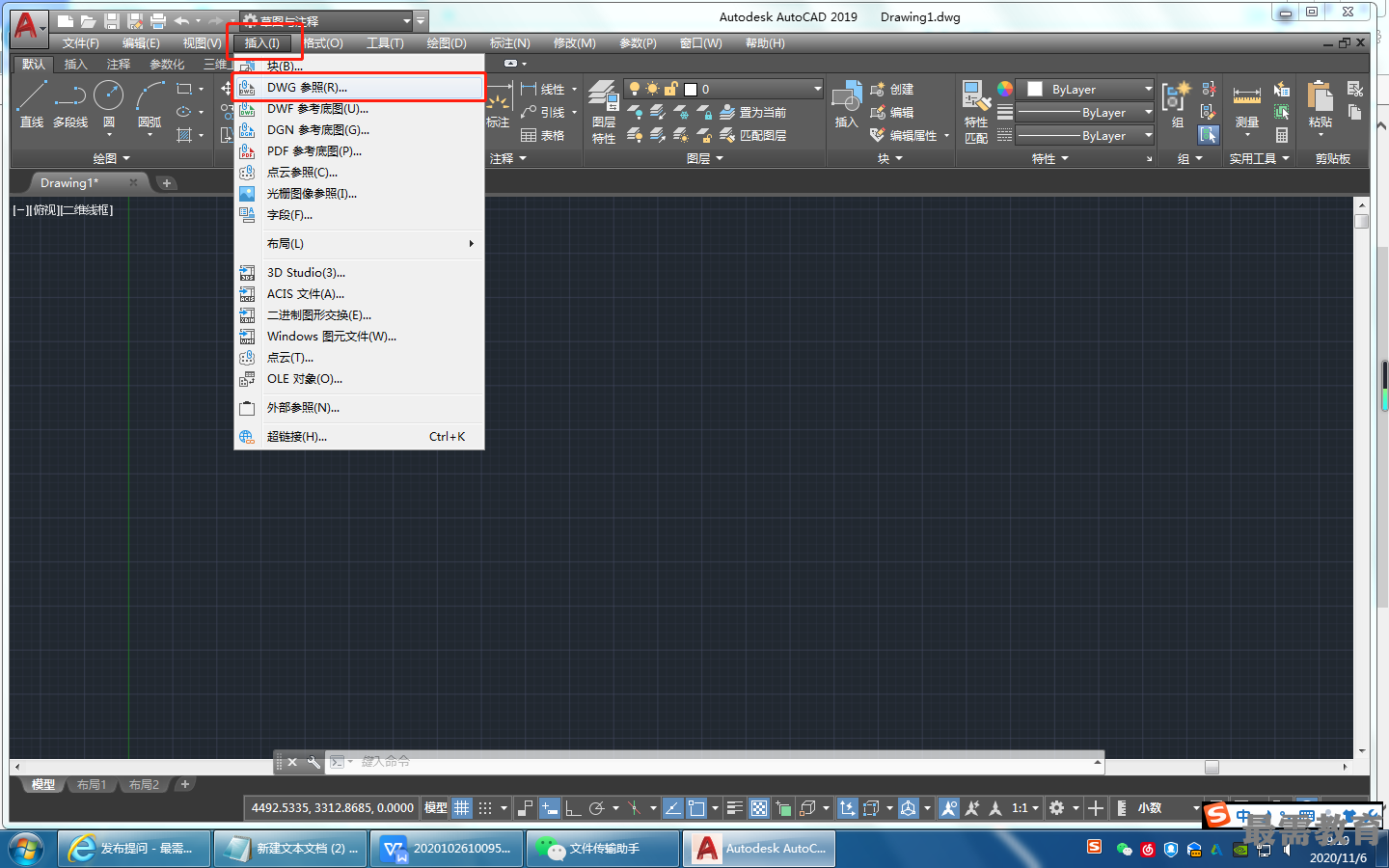The image size is (1389, 868).
Task: Toggle 2D object snap in status bar
Action: tap(696, 808)
